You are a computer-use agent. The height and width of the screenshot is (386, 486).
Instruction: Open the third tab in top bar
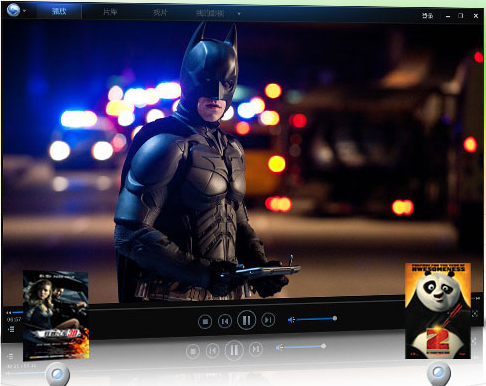click(x=160, y=13)
